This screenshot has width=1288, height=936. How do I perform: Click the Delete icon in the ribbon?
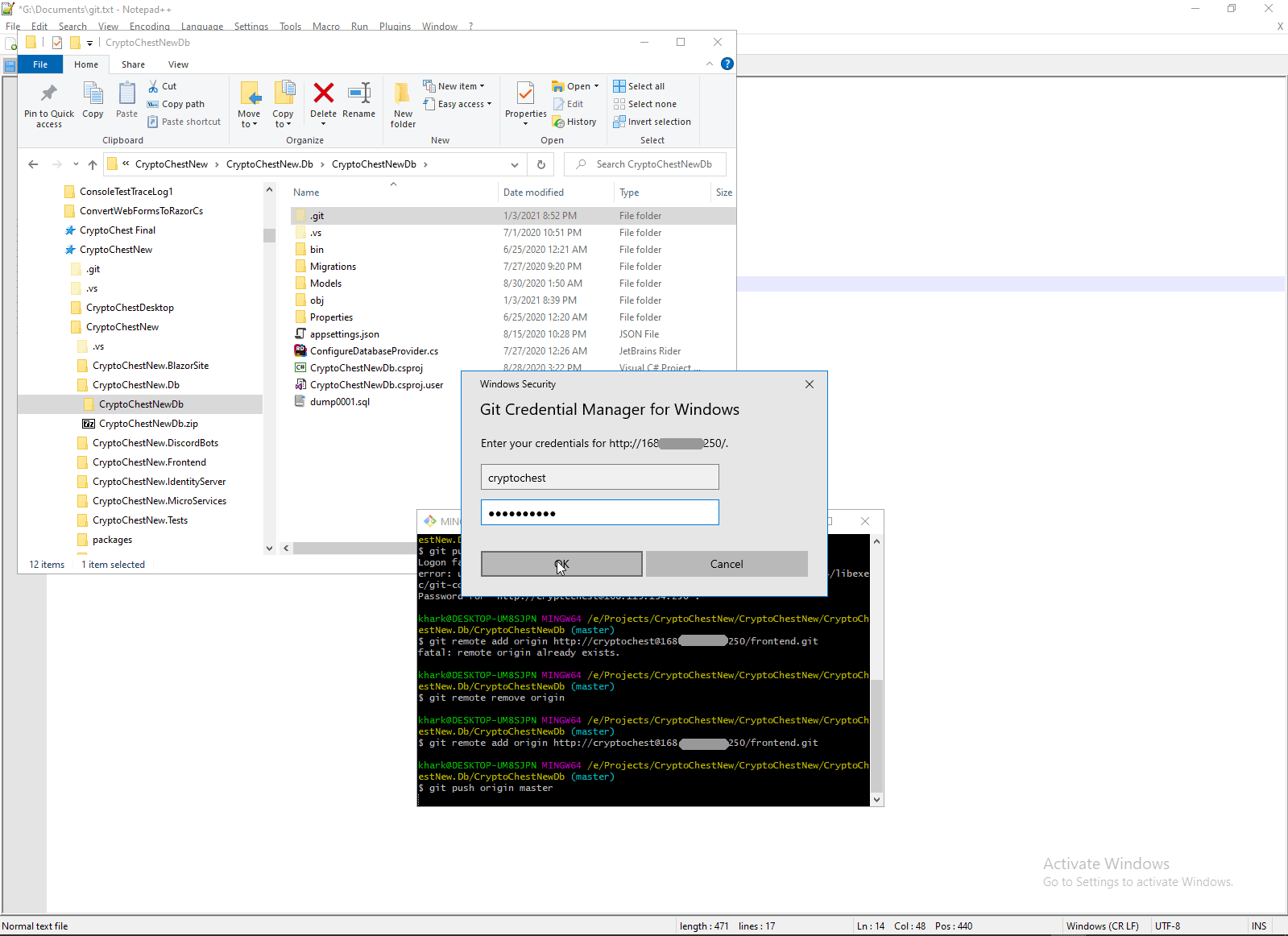323,95
